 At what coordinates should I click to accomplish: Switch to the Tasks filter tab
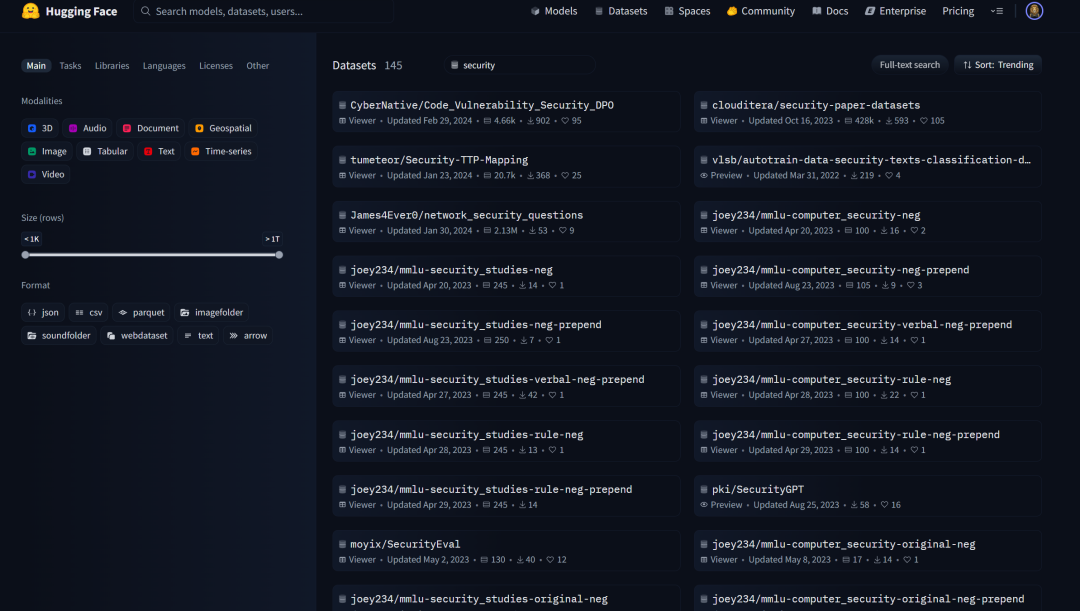(70, 65)
